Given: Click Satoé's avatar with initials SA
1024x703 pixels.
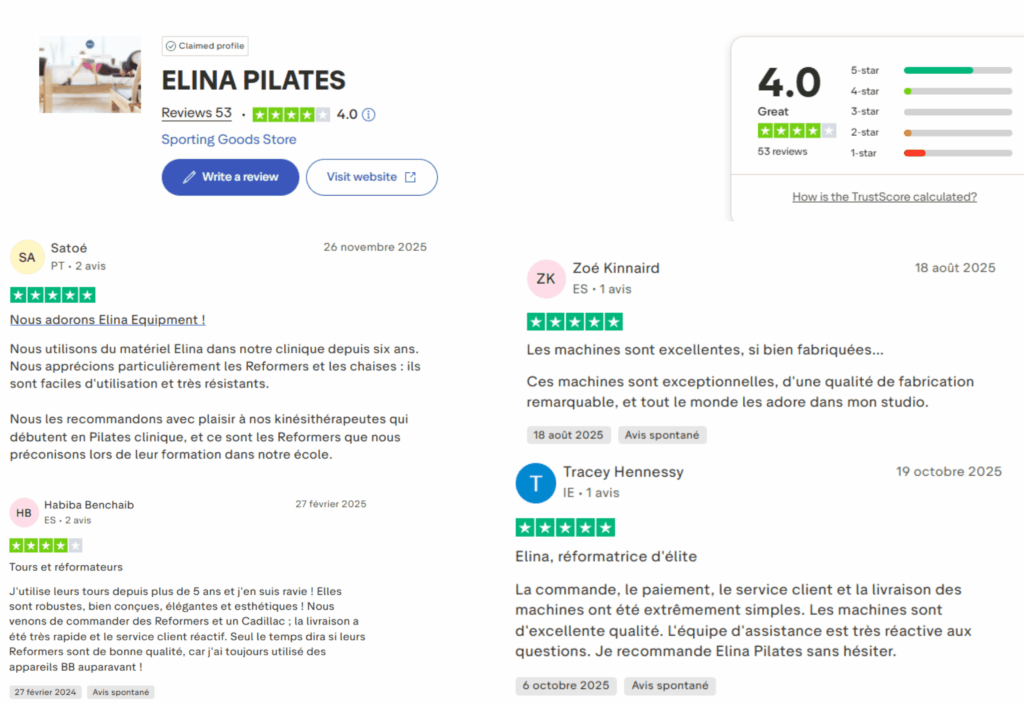Looking at the screenshot, I should click(x=26, y=257).
